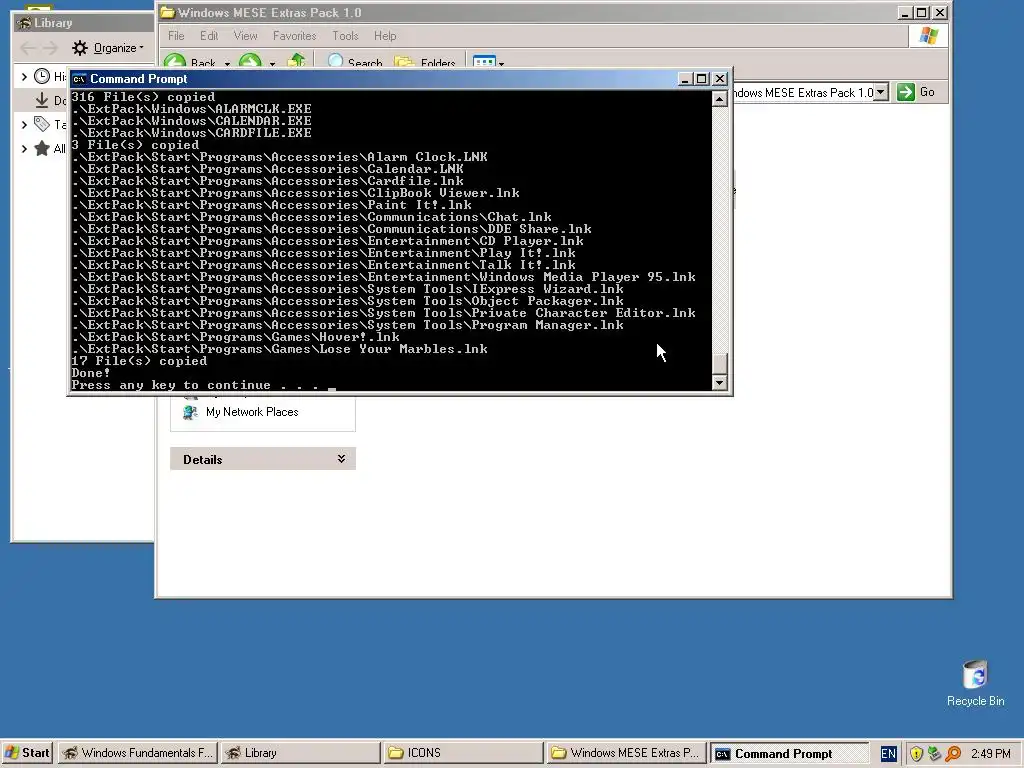This screenshot has height=768, width=1024.
Task: Open the View menu in Explorer
Action: [x=246, y=36]
